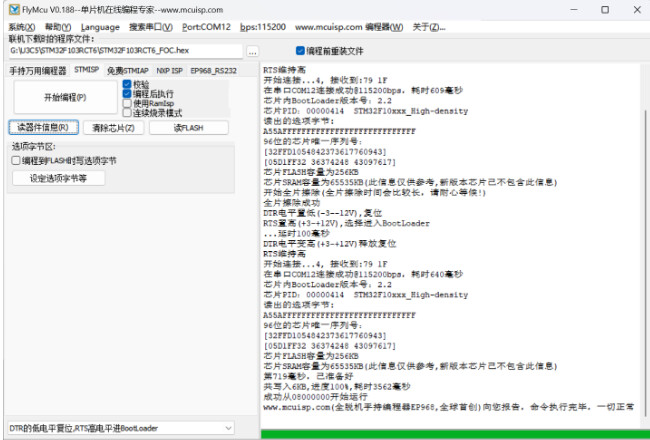Switch to 免费STMIAP tab
Viewport: 650px width, 440px height.
(x=128, y=70)
